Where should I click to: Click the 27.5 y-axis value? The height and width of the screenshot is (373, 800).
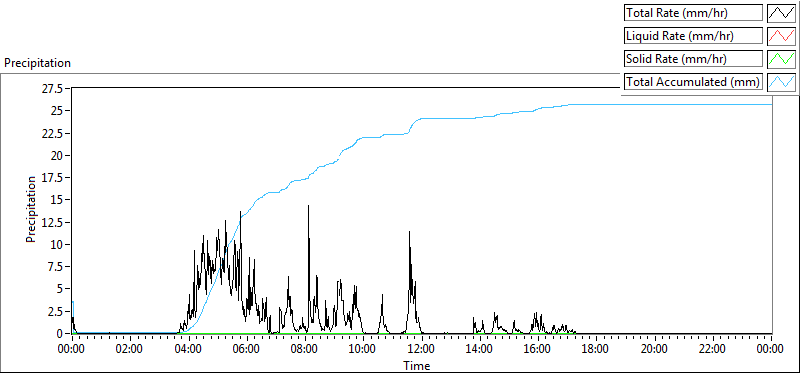point(53,89)
